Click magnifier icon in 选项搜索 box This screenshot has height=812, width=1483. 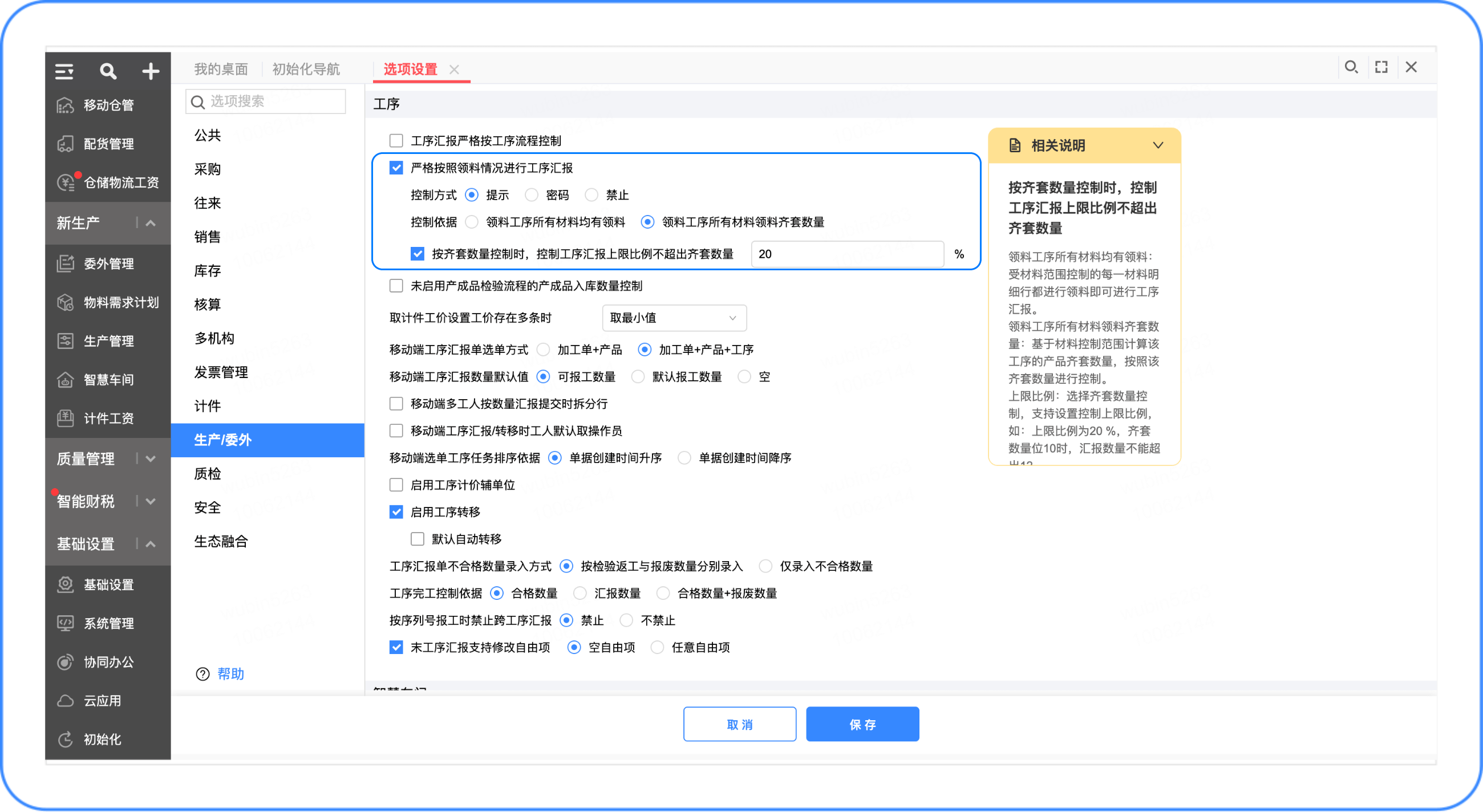[x=197, y=102]
